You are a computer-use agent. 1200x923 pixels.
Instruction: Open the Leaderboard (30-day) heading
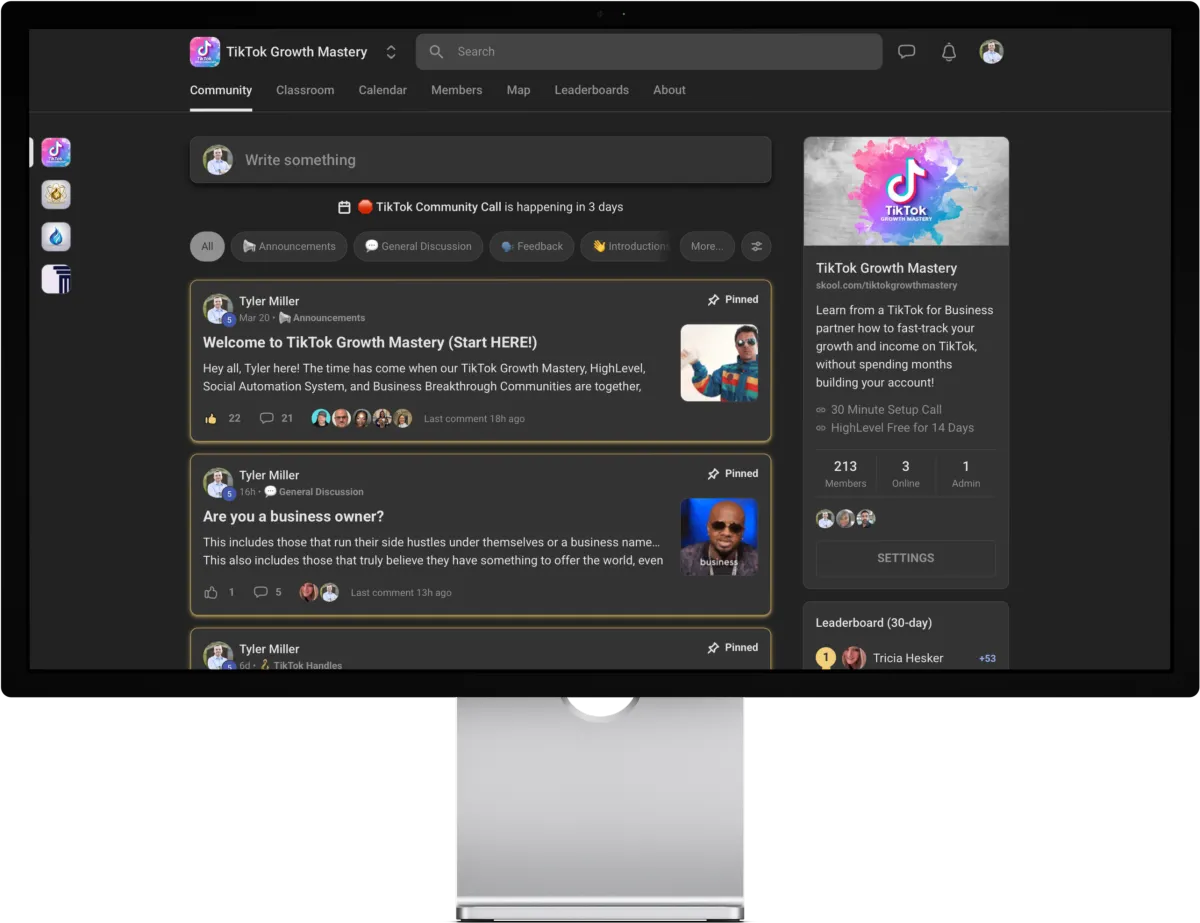coord(873,622)
